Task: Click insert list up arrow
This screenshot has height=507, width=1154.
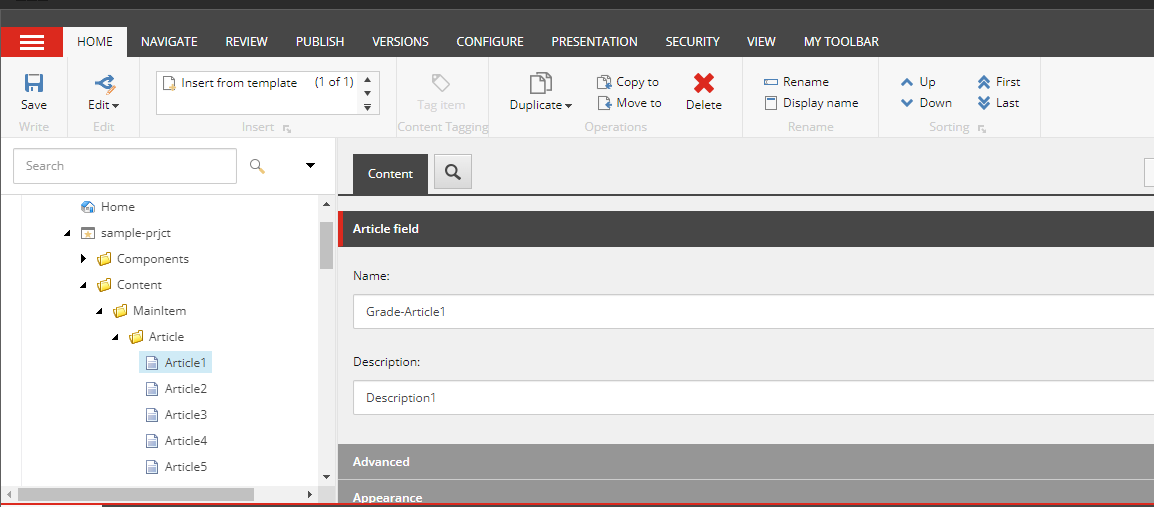Action: (367, 78)
